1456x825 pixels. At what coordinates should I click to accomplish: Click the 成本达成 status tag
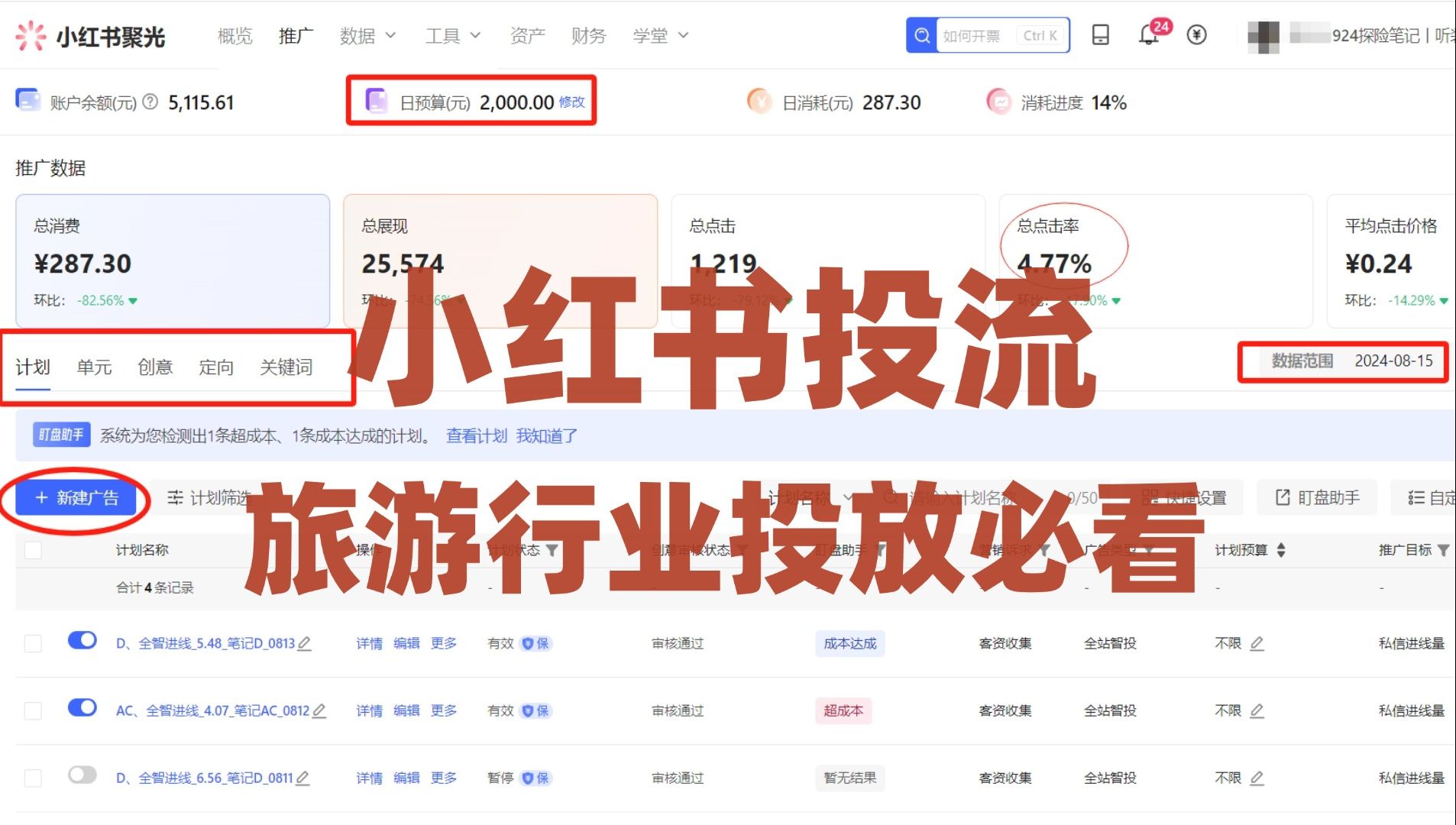click(849, 644)
